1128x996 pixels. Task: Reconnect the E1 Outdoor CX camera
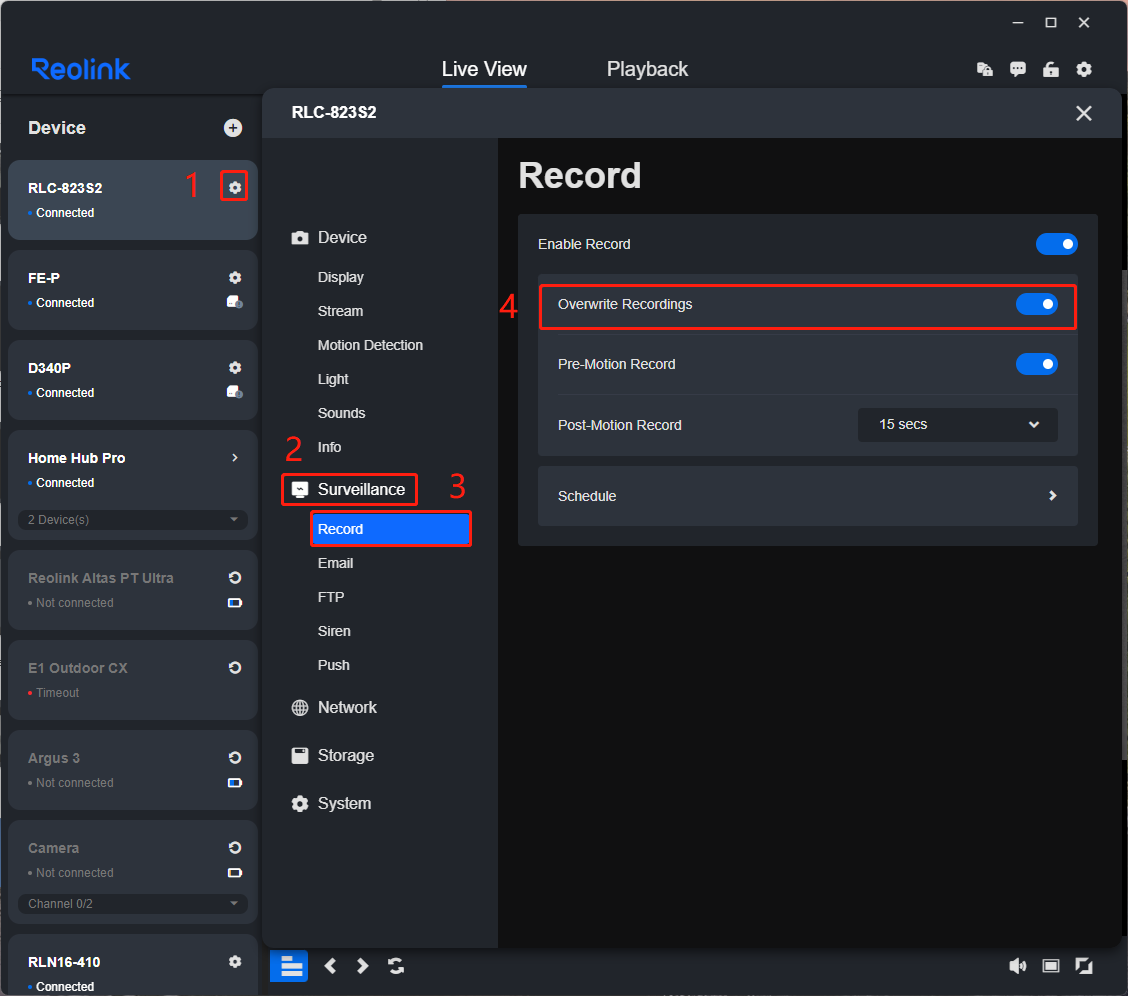click(235, 667)
